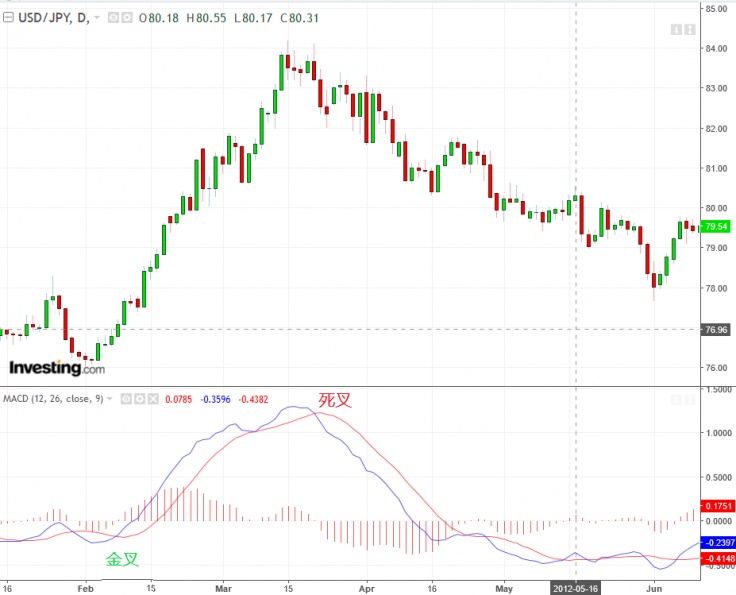
Task: Click the red 0.1751 histogram value label
Action: pos(717,506)
